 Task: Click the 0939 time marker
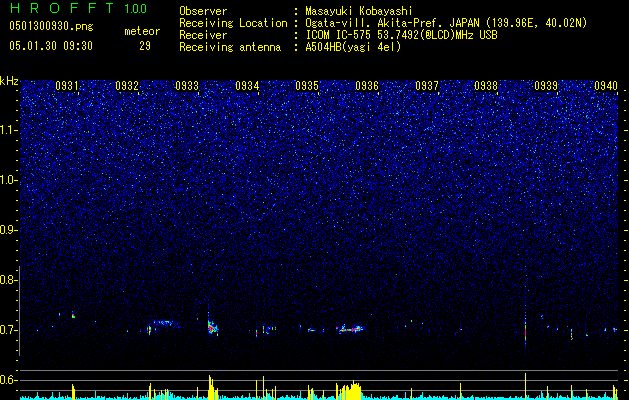(546, 86)
